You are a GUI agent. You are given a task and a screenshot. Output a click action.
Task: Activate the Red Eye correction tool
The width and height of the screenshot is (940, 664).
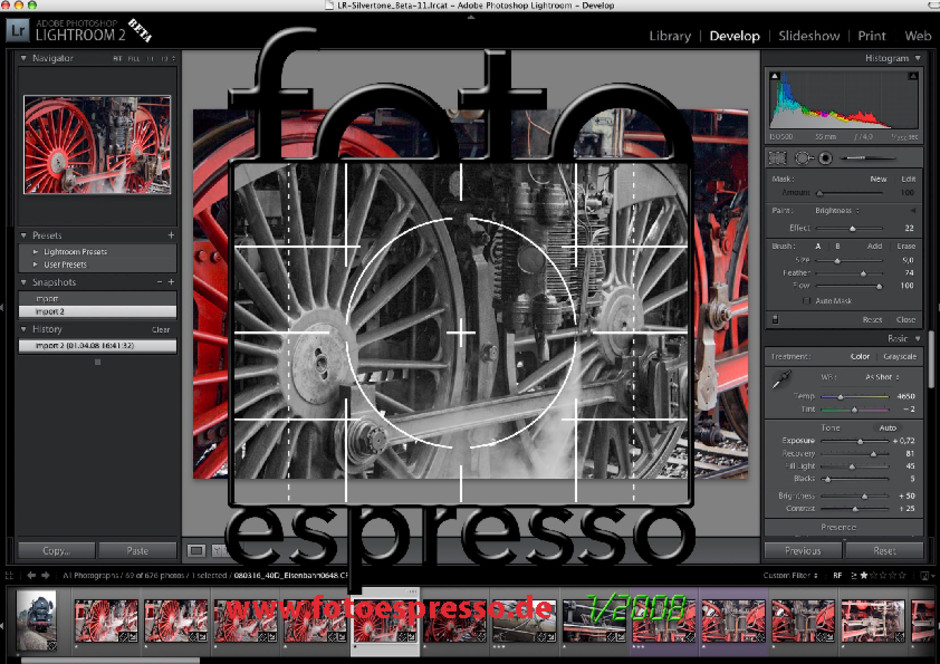point(825,158)
